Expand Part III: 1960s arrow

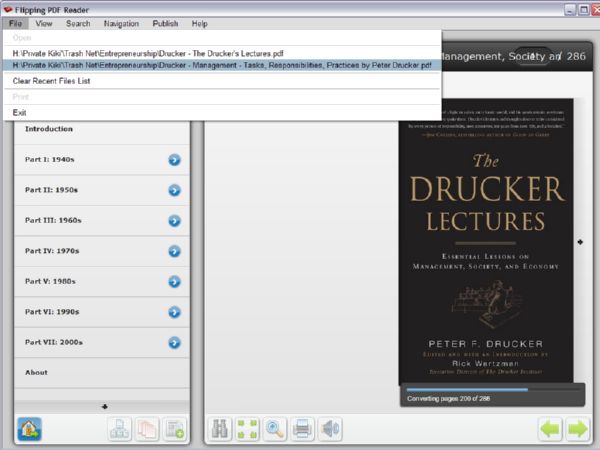click(174, 221)
